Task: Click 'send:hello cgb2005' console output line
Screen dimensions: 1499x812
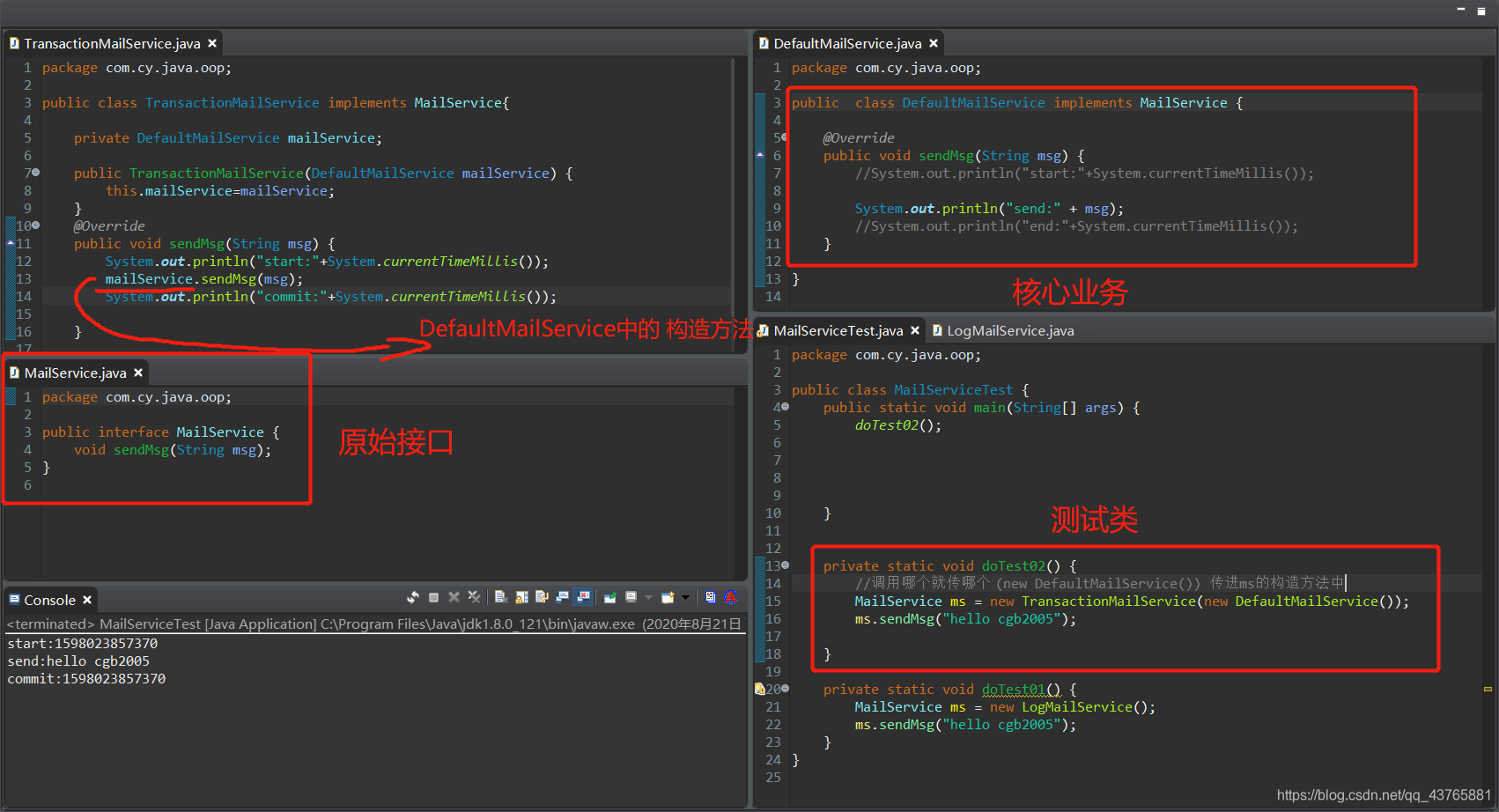Action: [78, 661]
